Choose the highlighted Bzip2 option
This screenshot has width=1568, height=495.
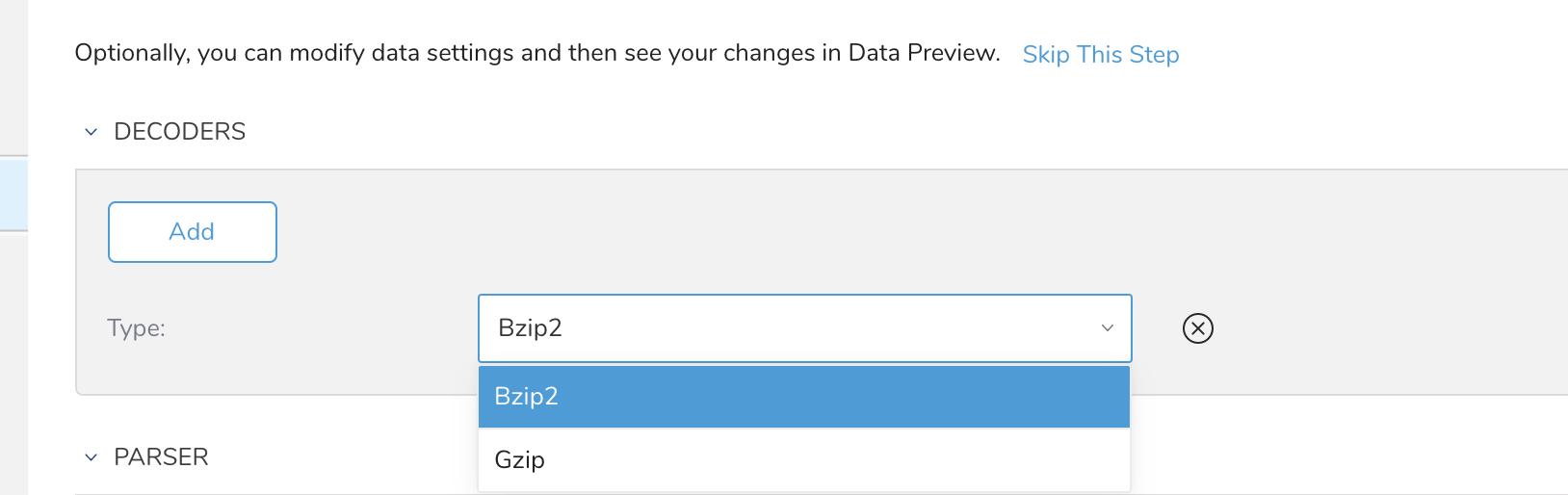coord(526,396)
